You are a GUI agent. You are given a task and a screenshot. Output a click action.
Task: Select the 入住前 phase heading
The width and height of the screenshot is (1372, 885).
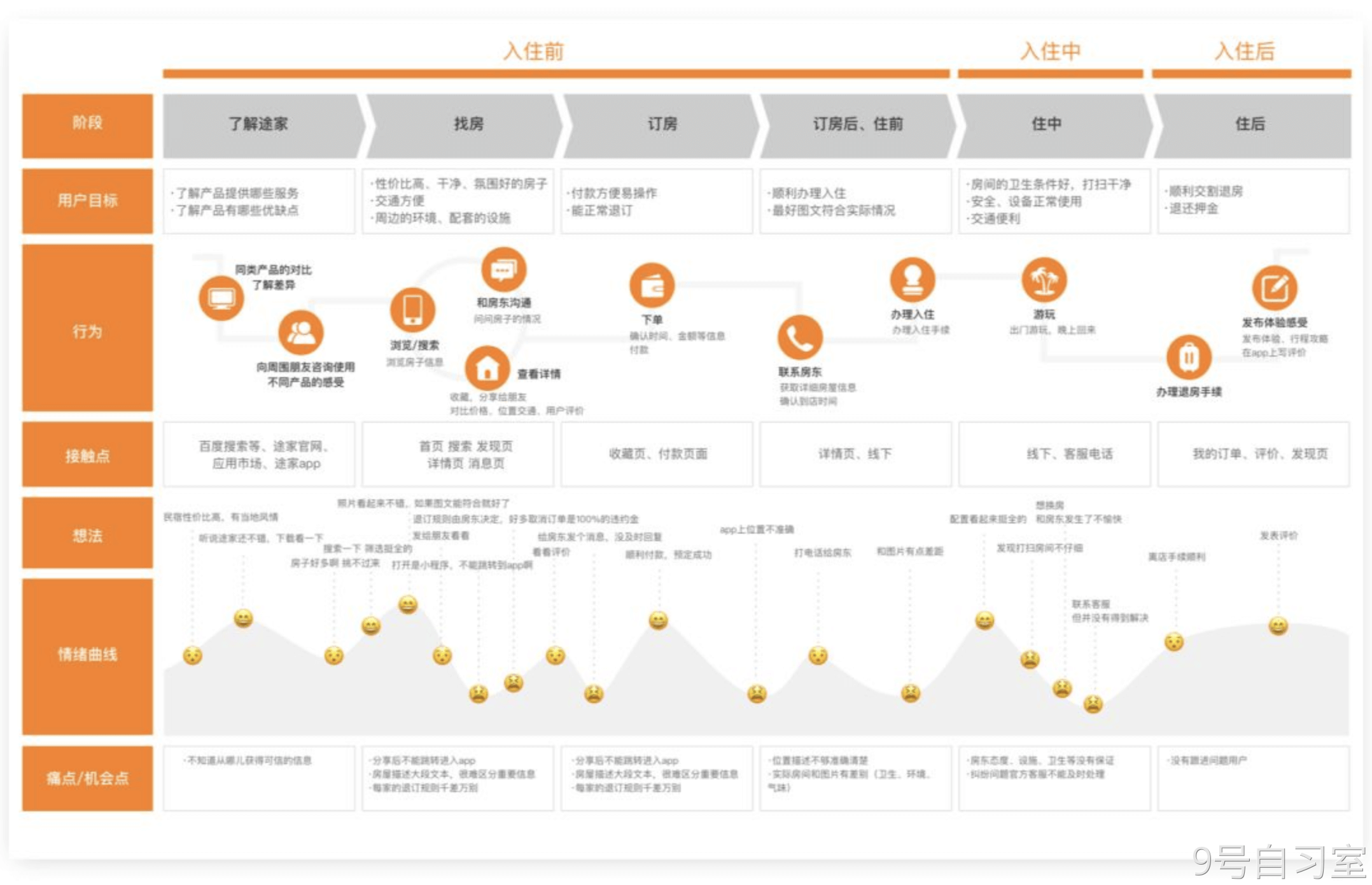[x=533, y=50]
